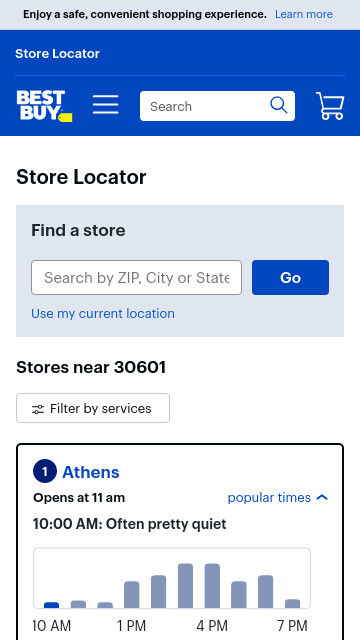Follow the Learn more link
The image size is (360, 640).
coord(304,14)
